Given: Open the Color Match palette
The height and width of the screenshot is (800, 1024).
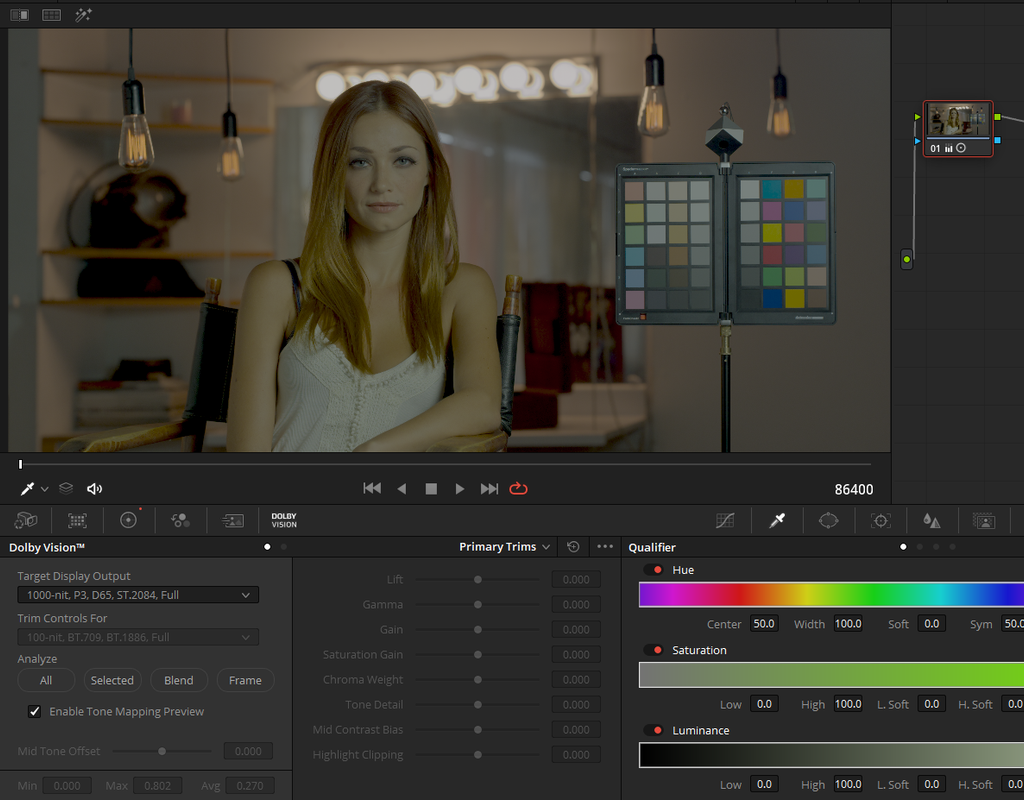Looking at the screenshot, I should pos(77,520).
